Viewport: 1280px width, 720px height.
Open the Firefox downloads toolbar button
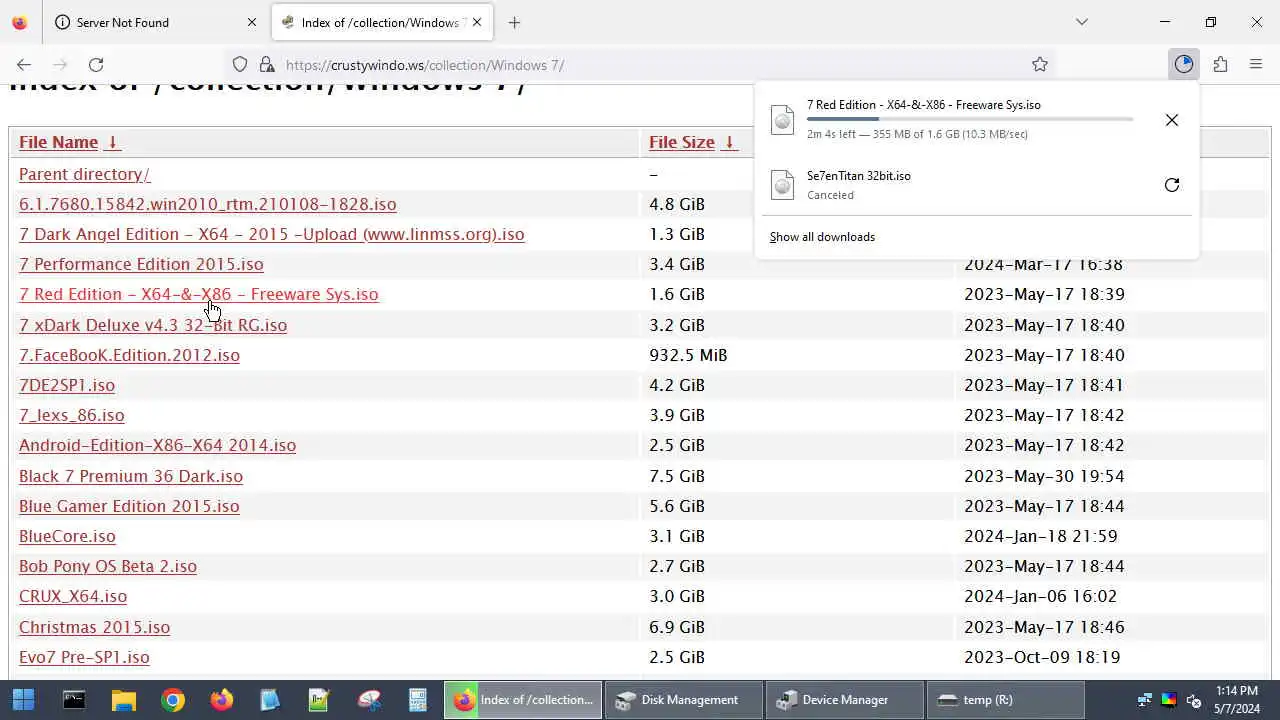1184,64
